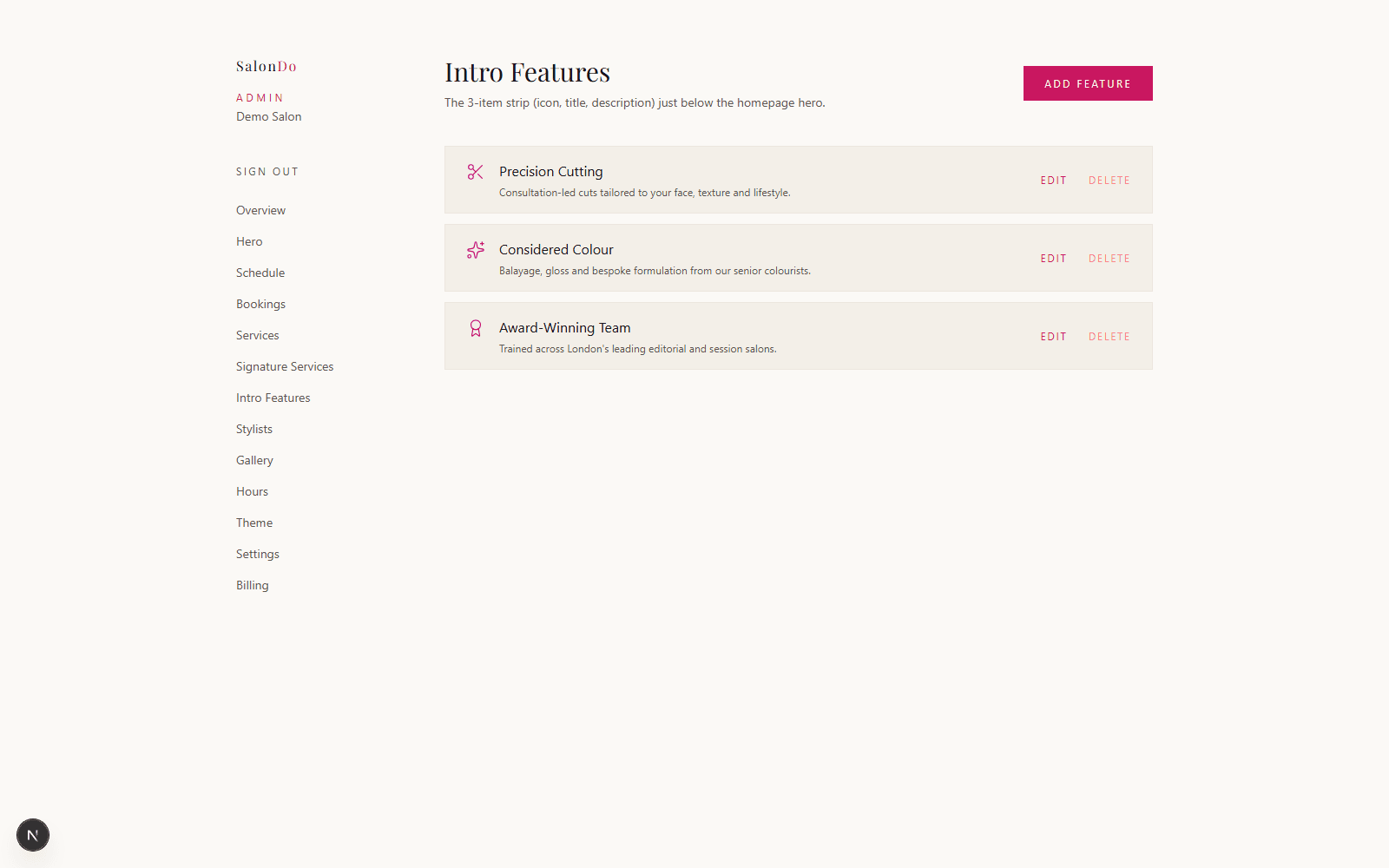Delete the Award-Winning Team feature
The image size is (1389, 868).
[1109, 337]
